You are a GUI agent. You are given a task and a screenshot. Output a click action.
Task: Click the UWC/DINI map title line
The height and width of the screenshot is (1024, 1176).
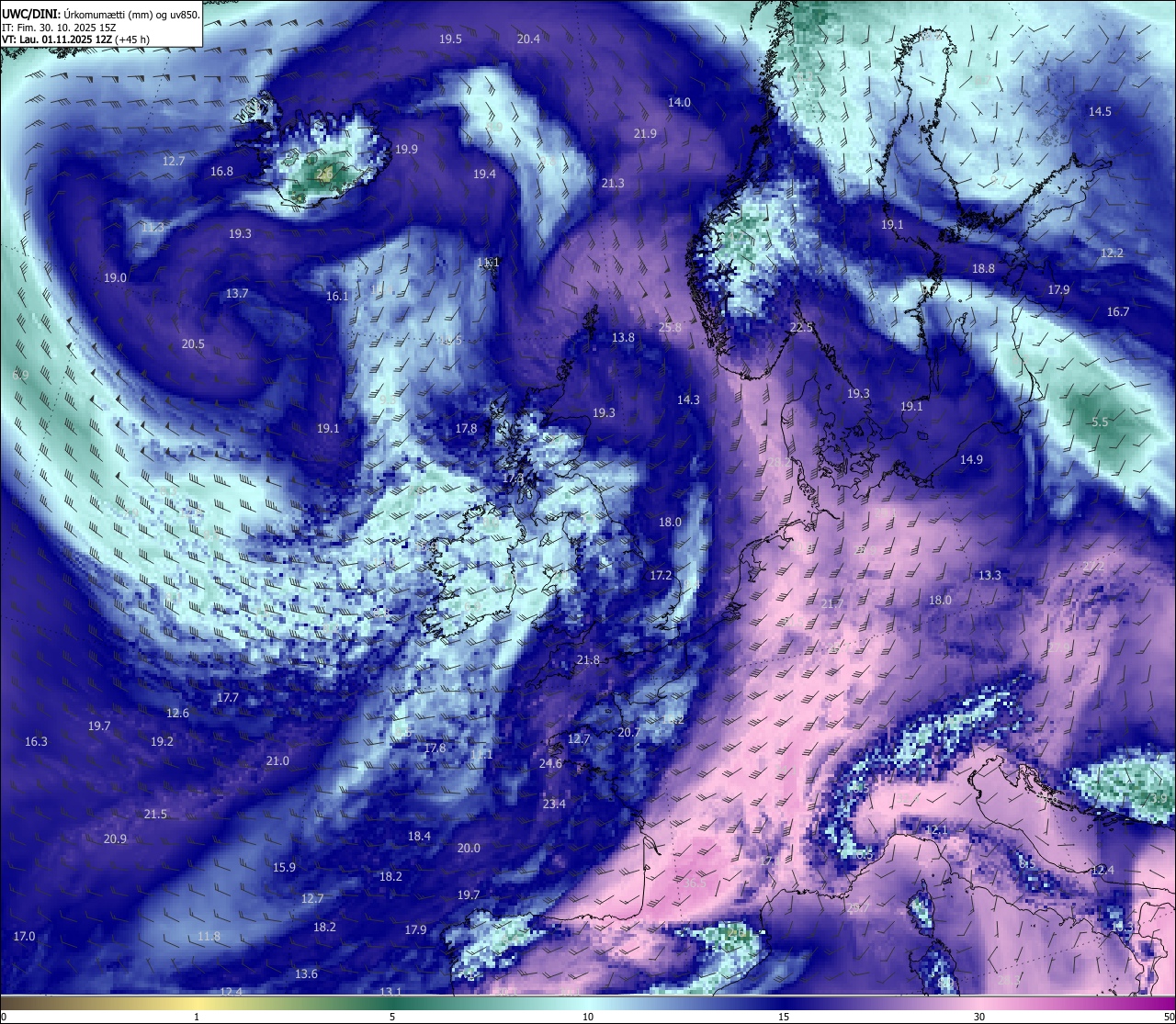click(101, 14)
